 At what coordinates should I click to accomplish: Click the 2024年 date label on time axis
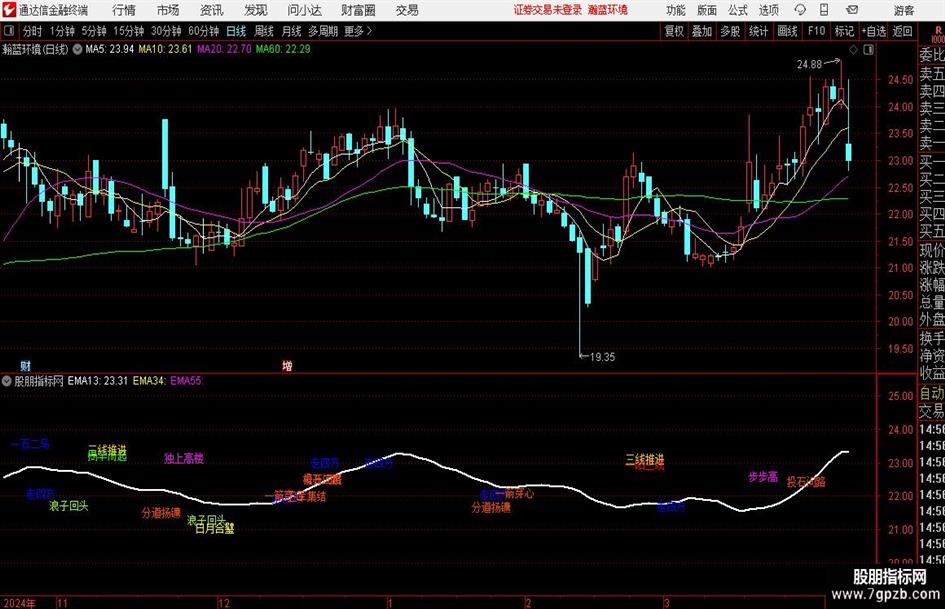point(19,603)
